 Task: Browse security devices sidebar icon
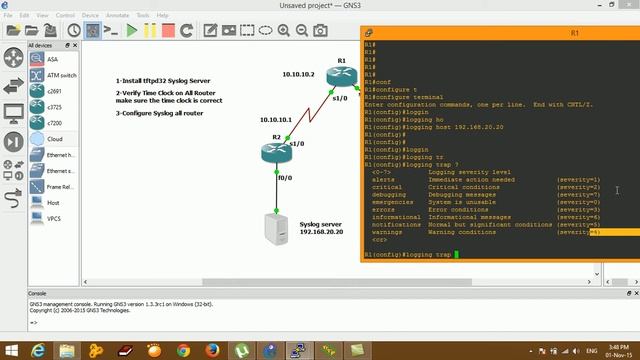tap(13, 142)
